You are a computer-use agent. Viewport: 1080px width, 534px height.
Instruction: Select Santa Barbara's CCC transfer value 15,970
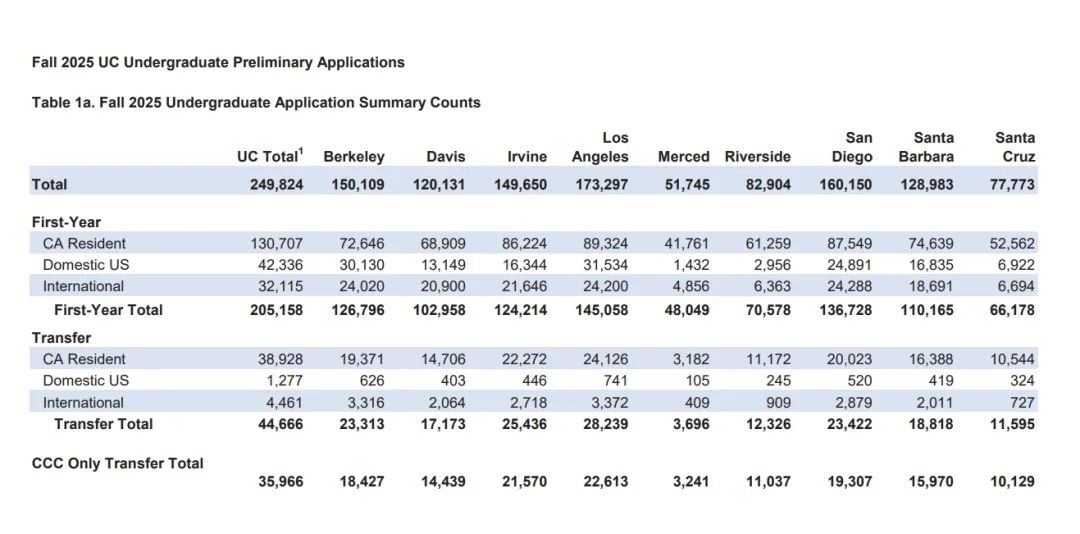coord(930,482)
